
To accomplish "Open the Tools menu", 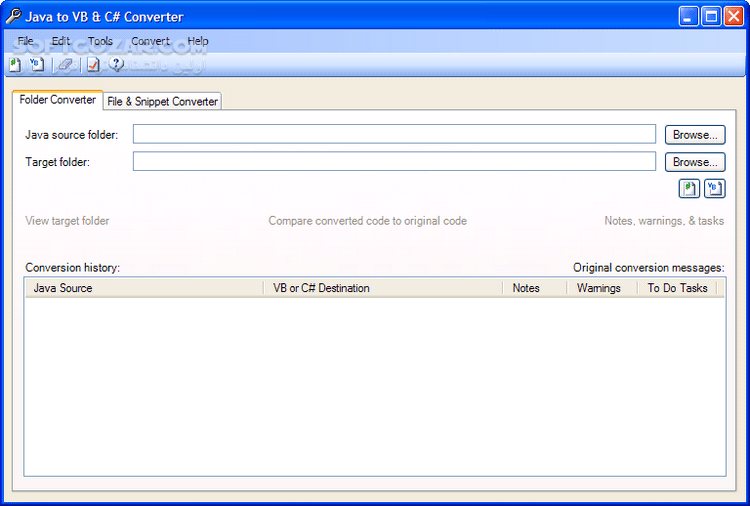I will 100,41.
